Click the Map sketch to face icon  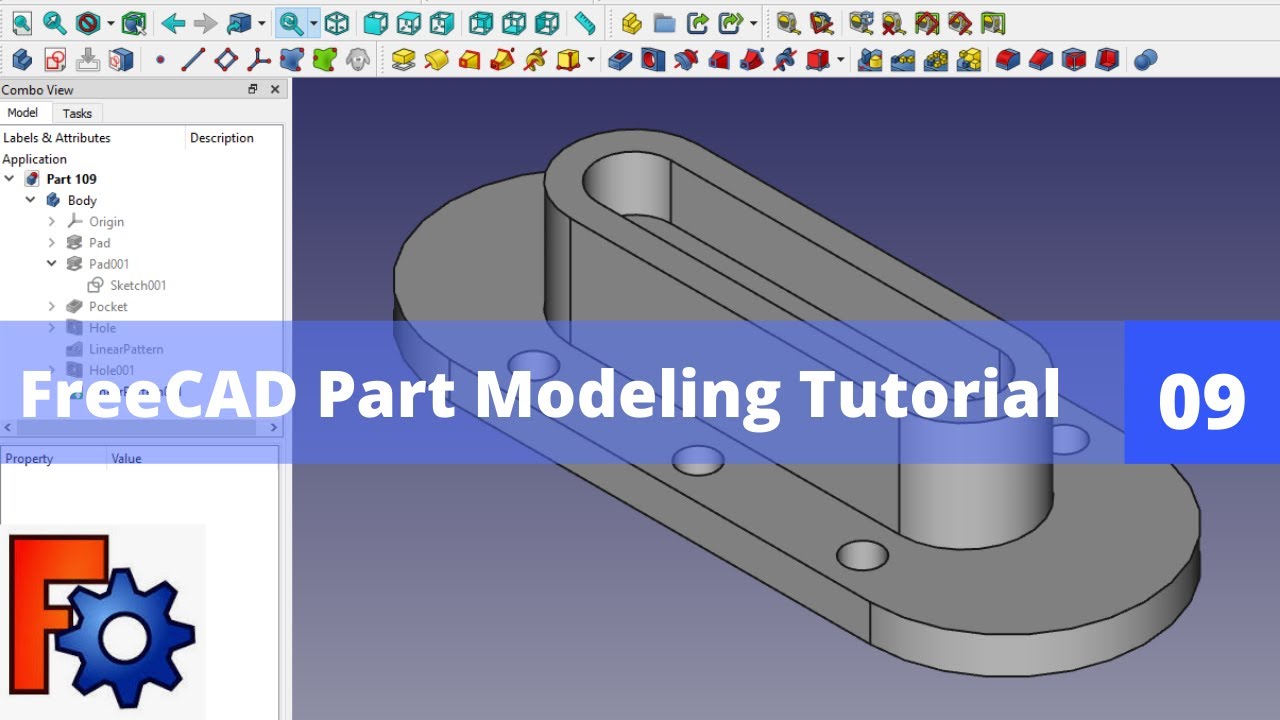[x=121, y=60]
